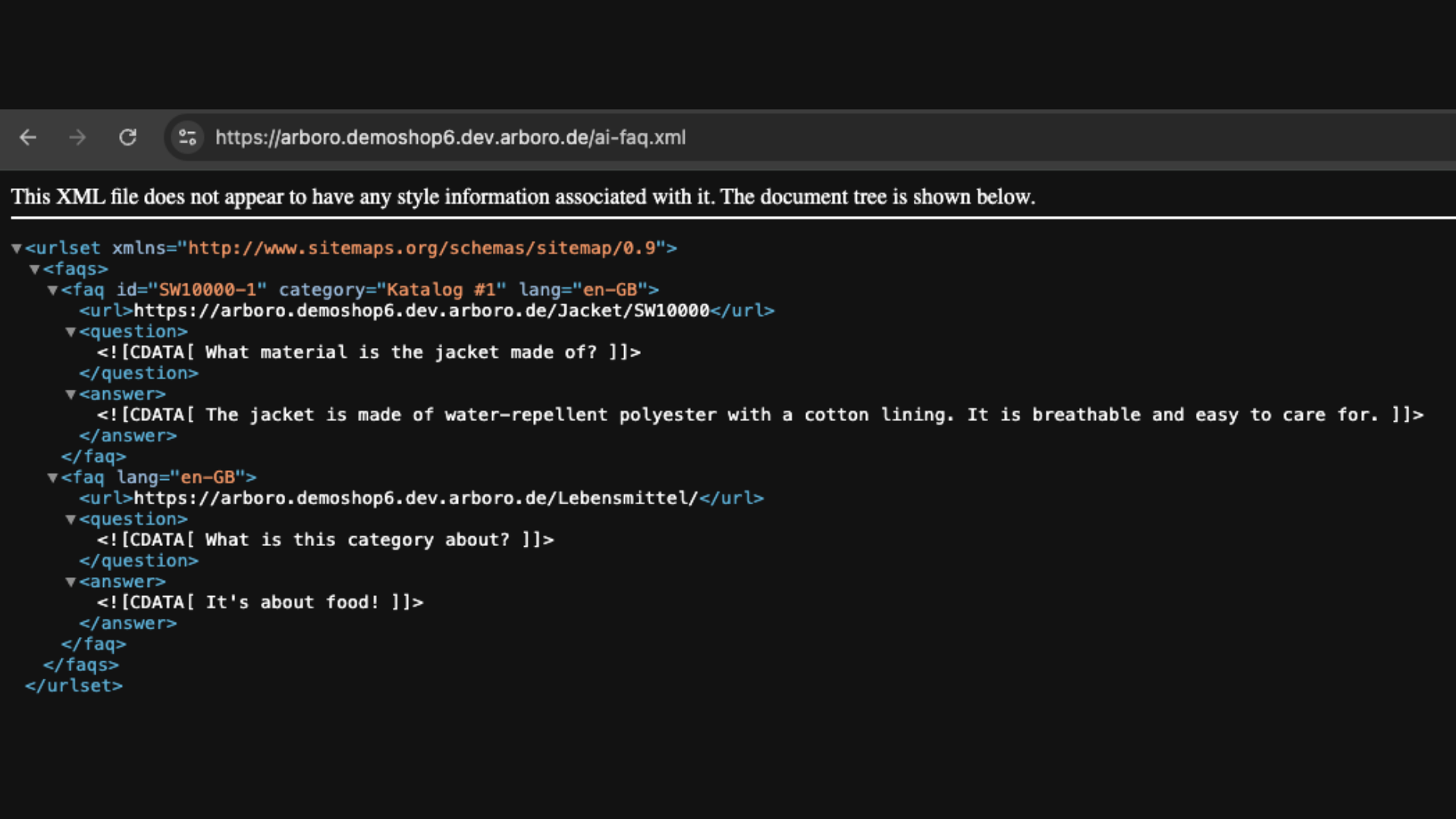This screenshot has width=1456, height=819.
Task: Click the water-repellent polyester answer text
Action: 758,415
